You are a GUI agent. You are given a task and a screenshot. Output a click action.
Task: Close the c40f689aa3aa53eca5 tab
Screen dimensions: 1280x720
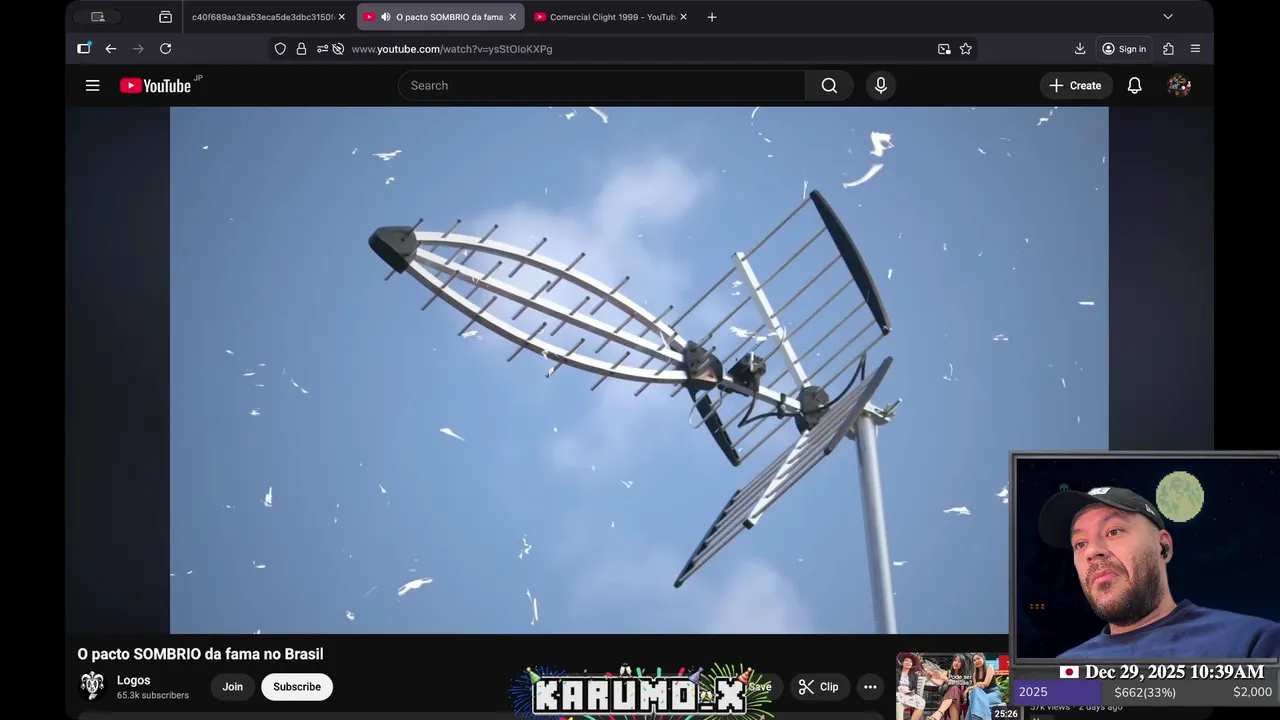tap(342, 17)
